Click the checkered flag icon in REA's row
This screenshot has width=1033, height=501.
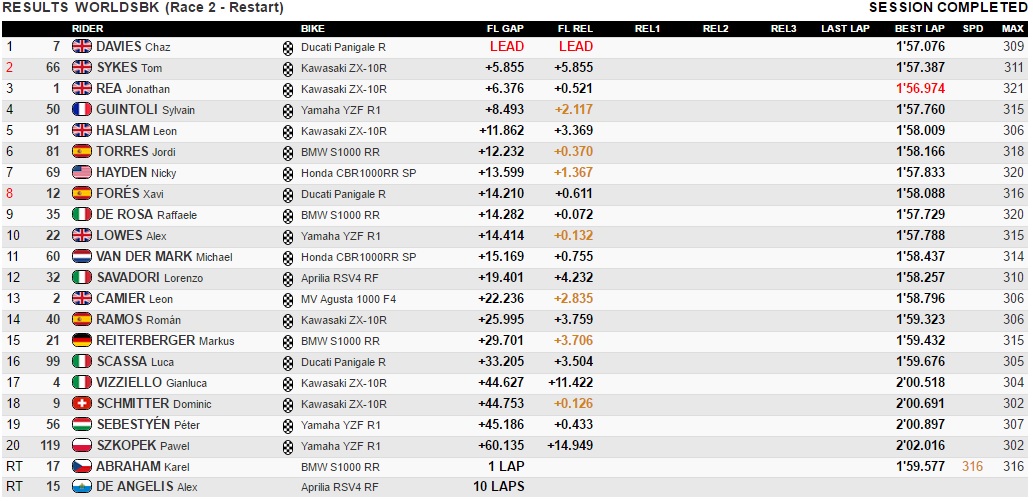coord(289,89)
